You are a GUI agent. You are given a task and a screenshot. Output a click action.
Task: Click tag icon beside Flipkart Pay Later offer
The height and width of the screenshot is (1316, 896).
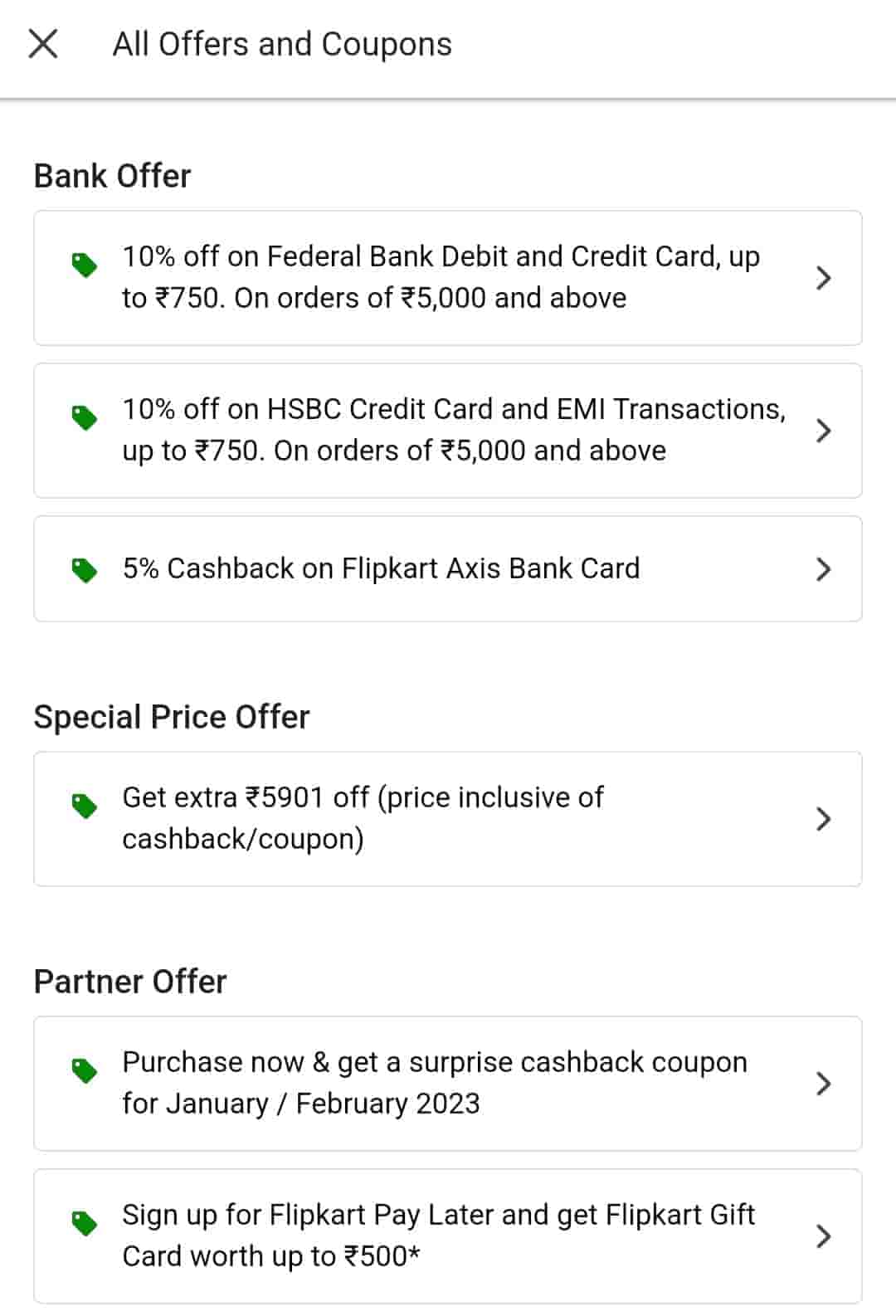pos(84,1223)
